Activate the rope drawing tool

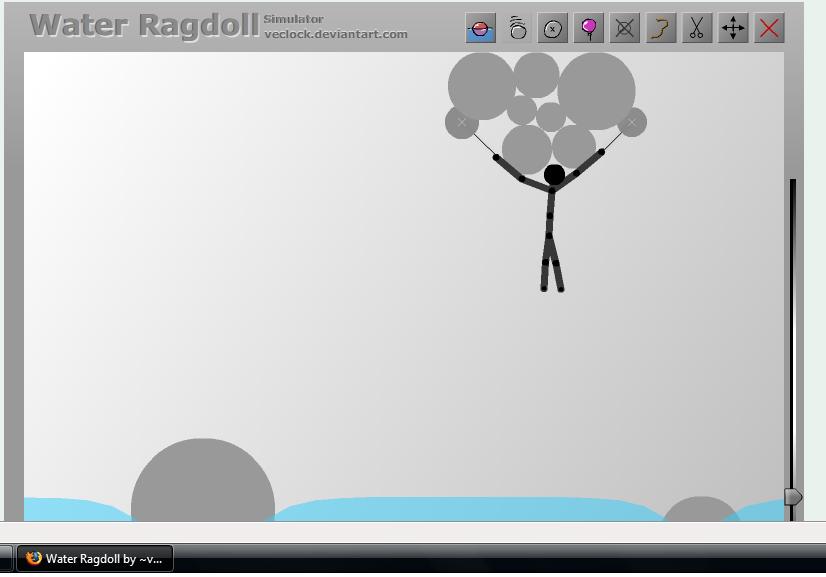(x=661, y=28)
